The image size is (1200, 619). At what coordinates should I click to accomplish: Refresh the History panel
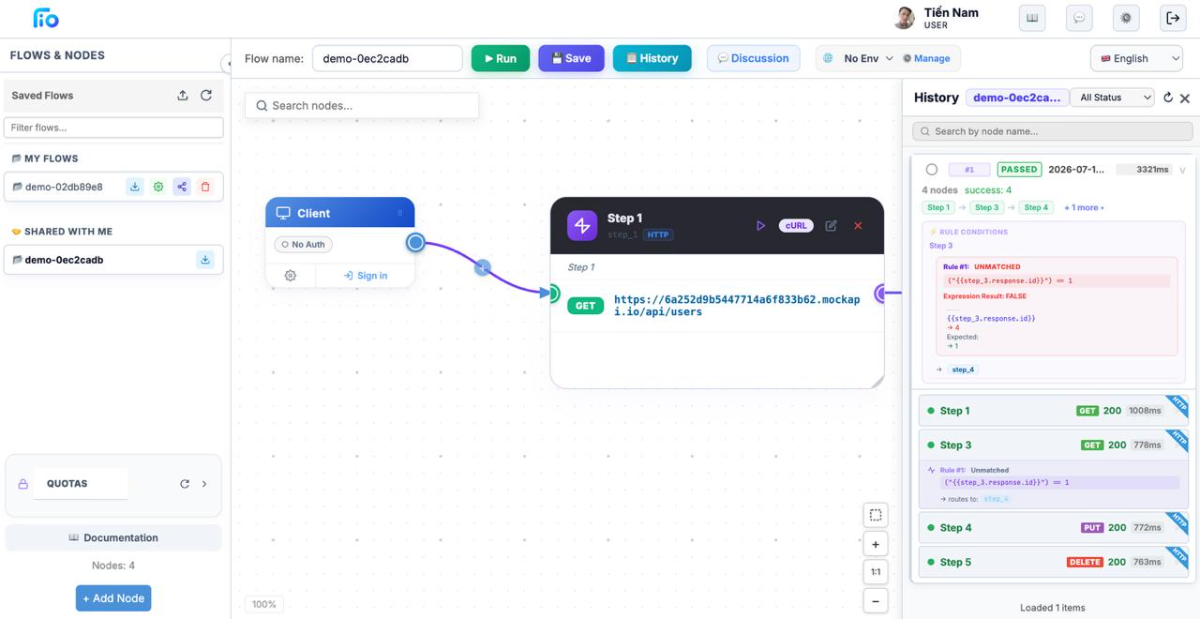pos(1167,98)
